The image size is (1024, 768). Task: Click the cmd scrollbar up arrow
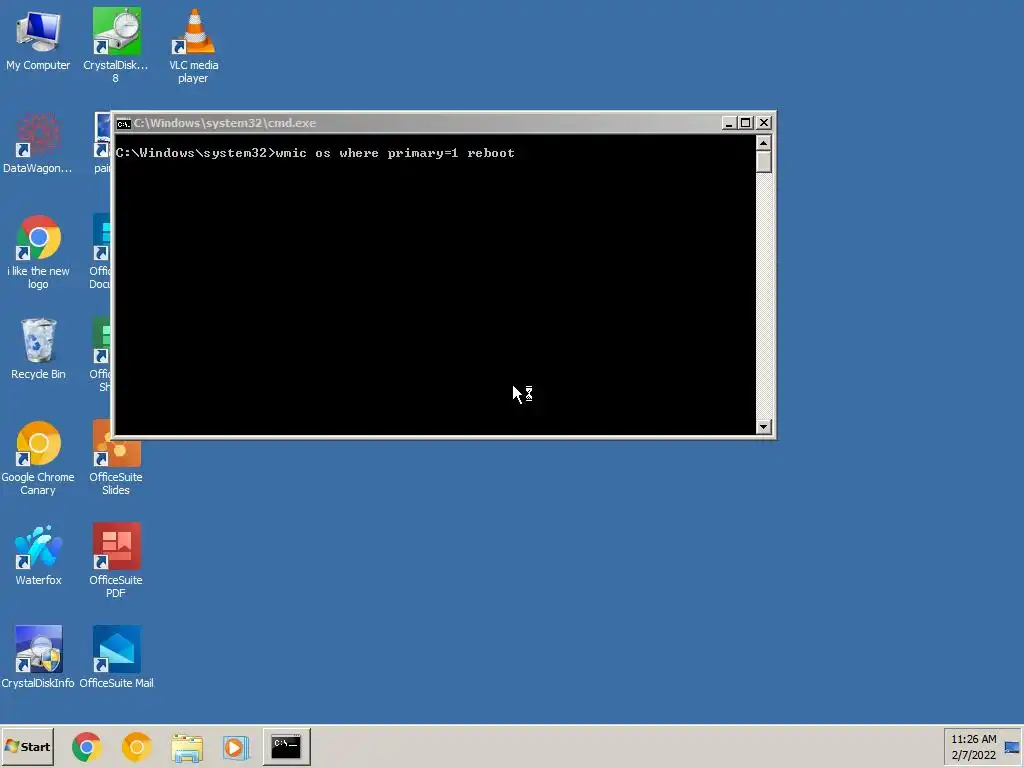tap(763, 142)
